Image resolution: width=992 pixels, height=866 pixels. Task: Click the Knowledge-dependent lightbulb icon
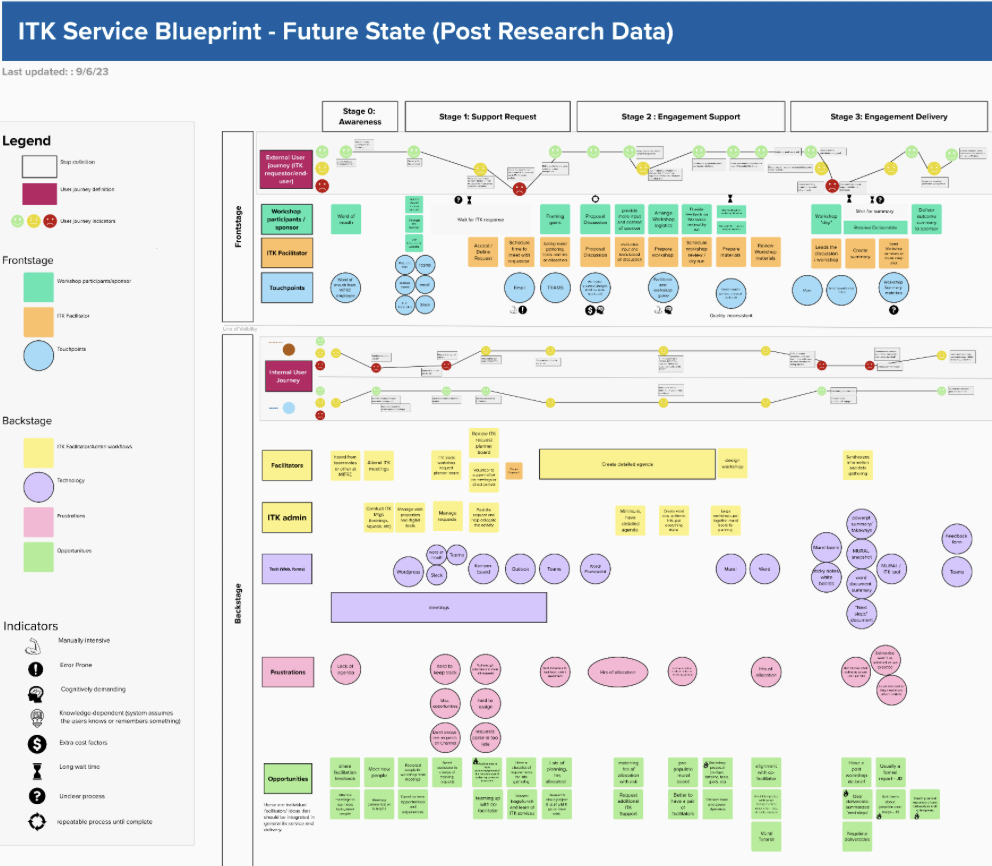click(36, 716)
